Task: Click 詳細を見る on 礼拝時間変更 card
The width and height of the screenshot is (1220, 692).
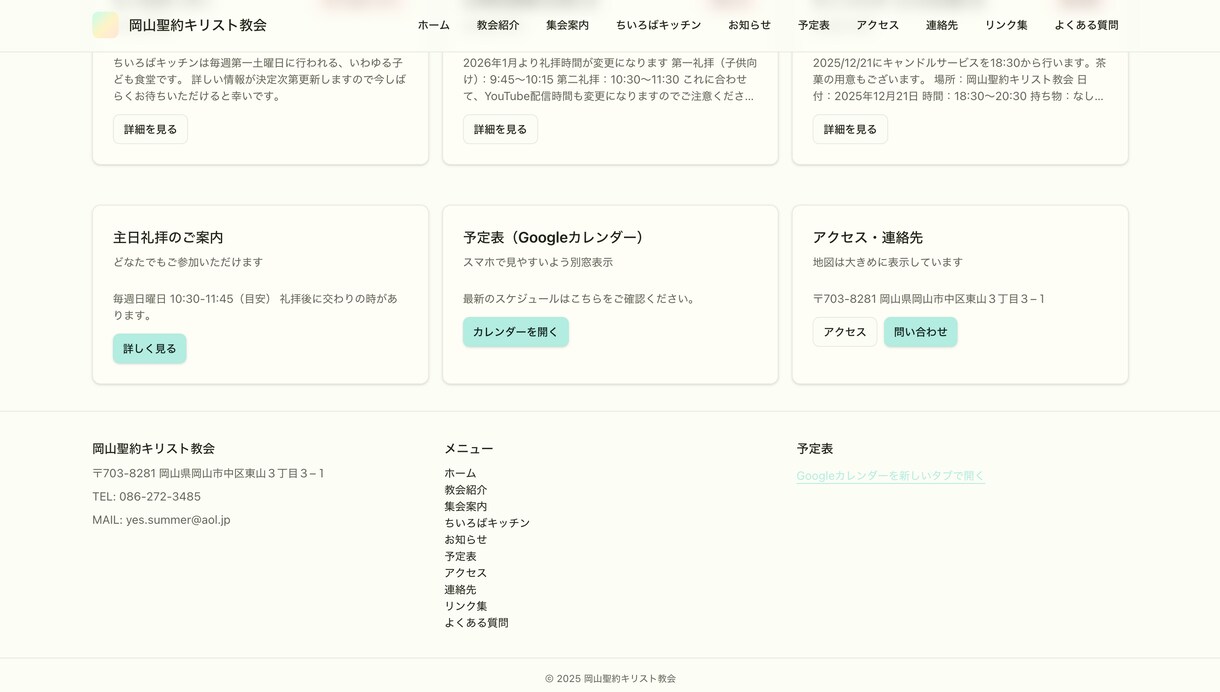Action: [500, 129]
